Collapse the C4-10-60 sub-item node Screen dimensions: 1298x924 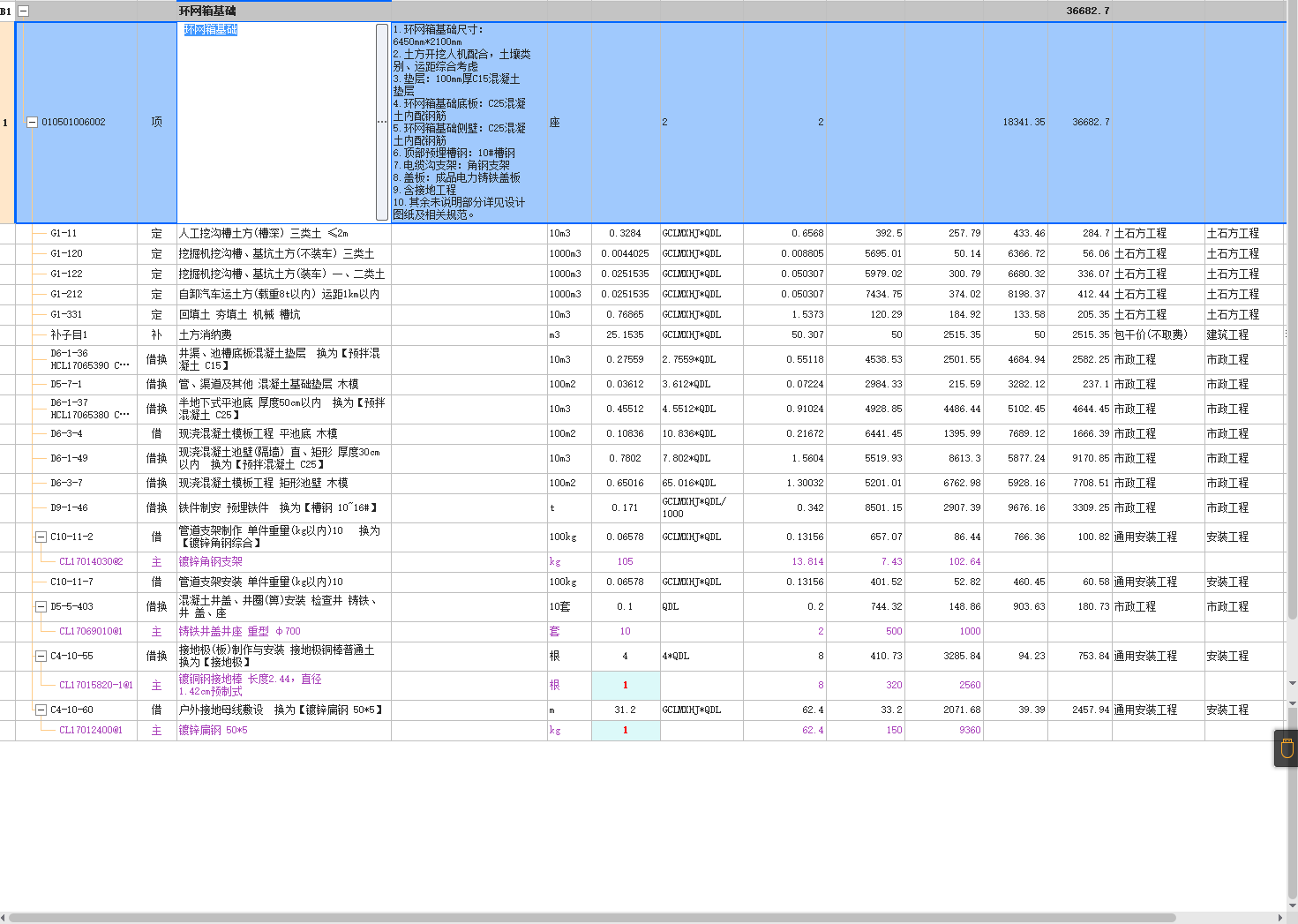pyautogui.click(x=41, y=710)
